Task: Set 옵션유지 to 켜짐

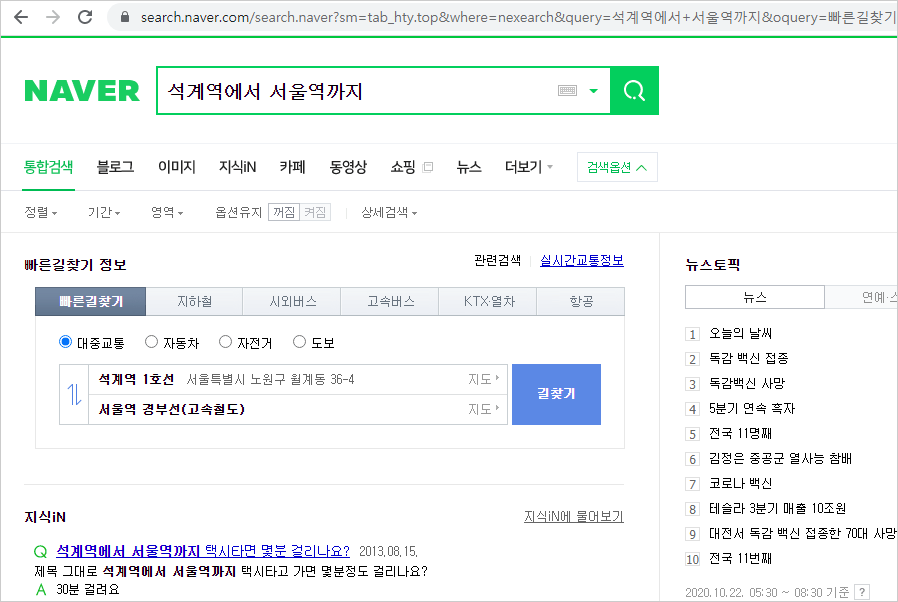Action: click(x=315, y=213)
